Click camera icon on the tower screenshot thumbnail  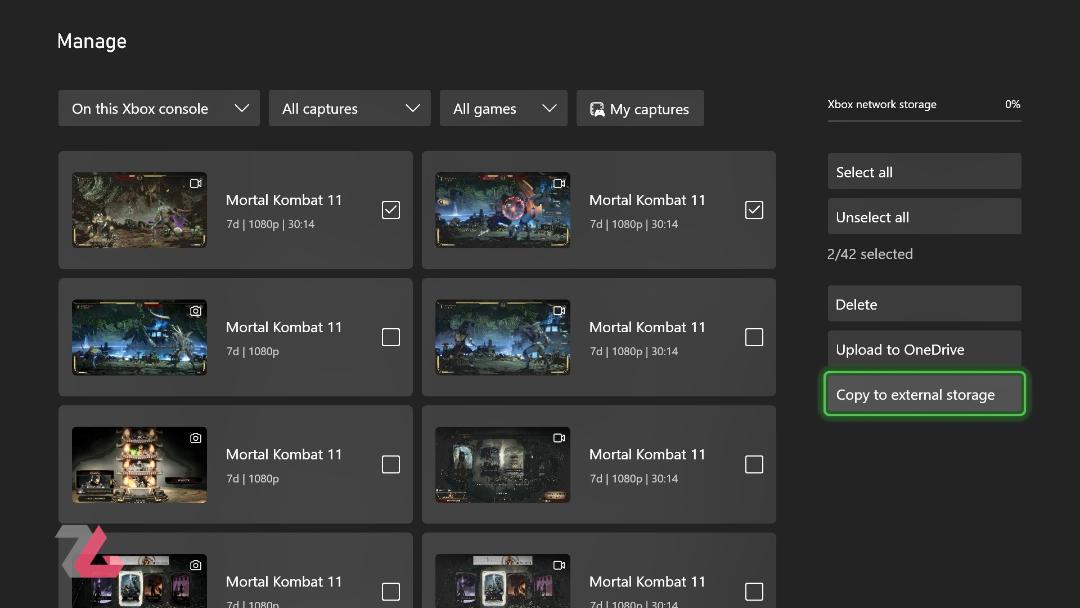click(x=196, y=438)
